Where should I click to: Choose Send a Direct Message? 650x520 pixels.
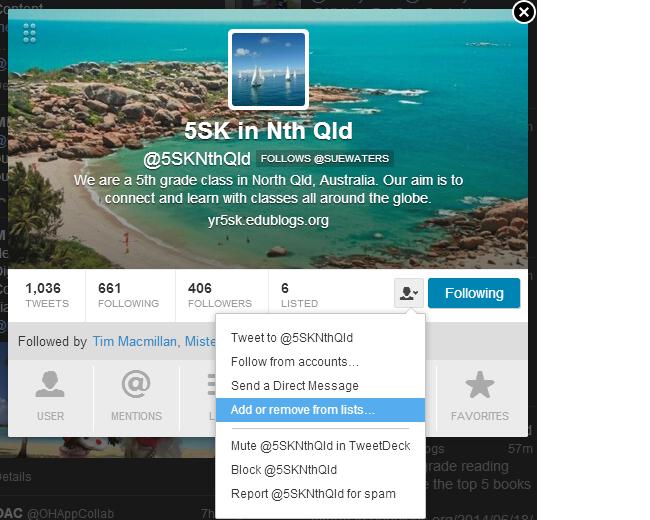click(x=320, y=386)
